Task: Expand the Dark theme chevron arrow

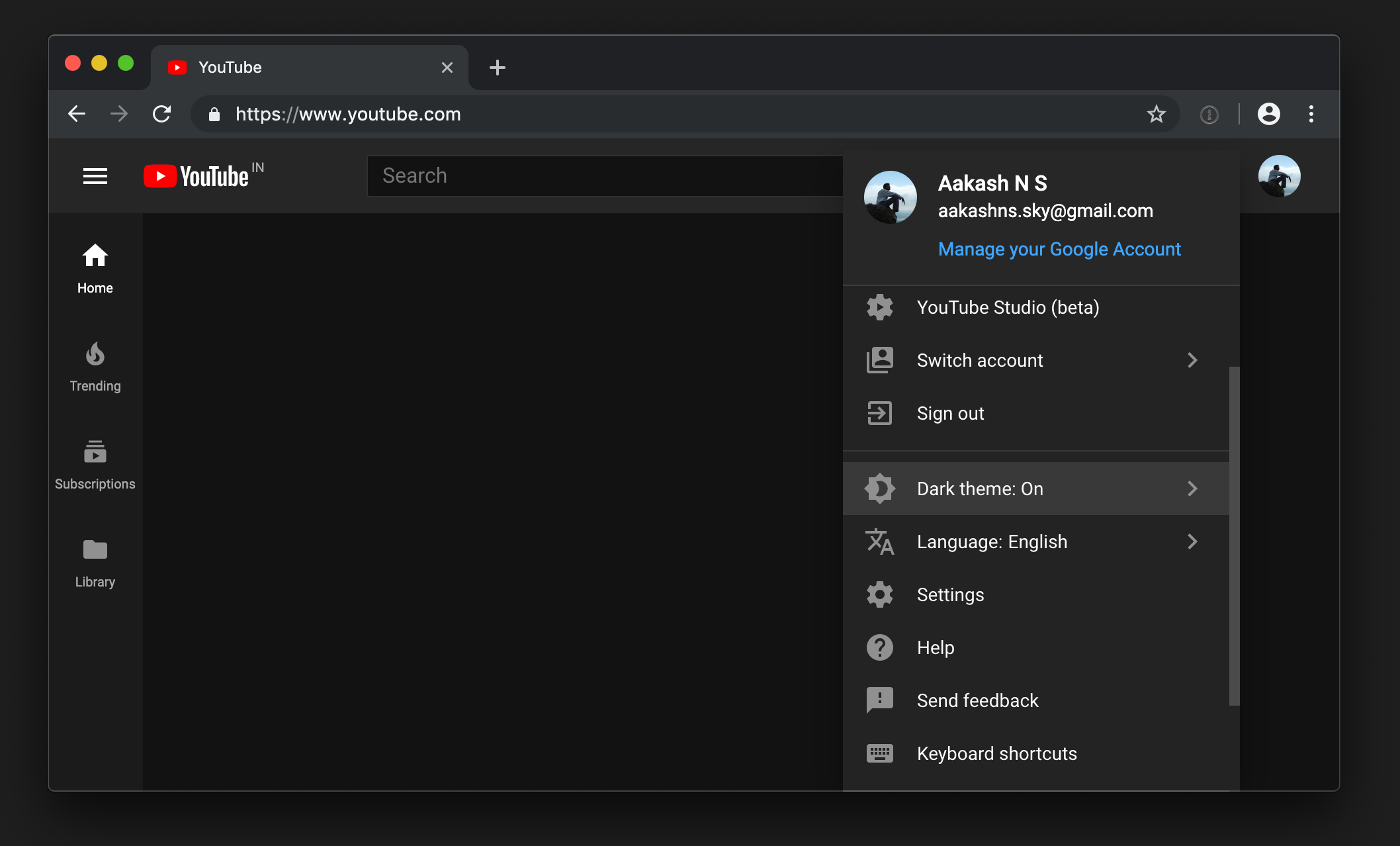Action: pos(1192,489)
